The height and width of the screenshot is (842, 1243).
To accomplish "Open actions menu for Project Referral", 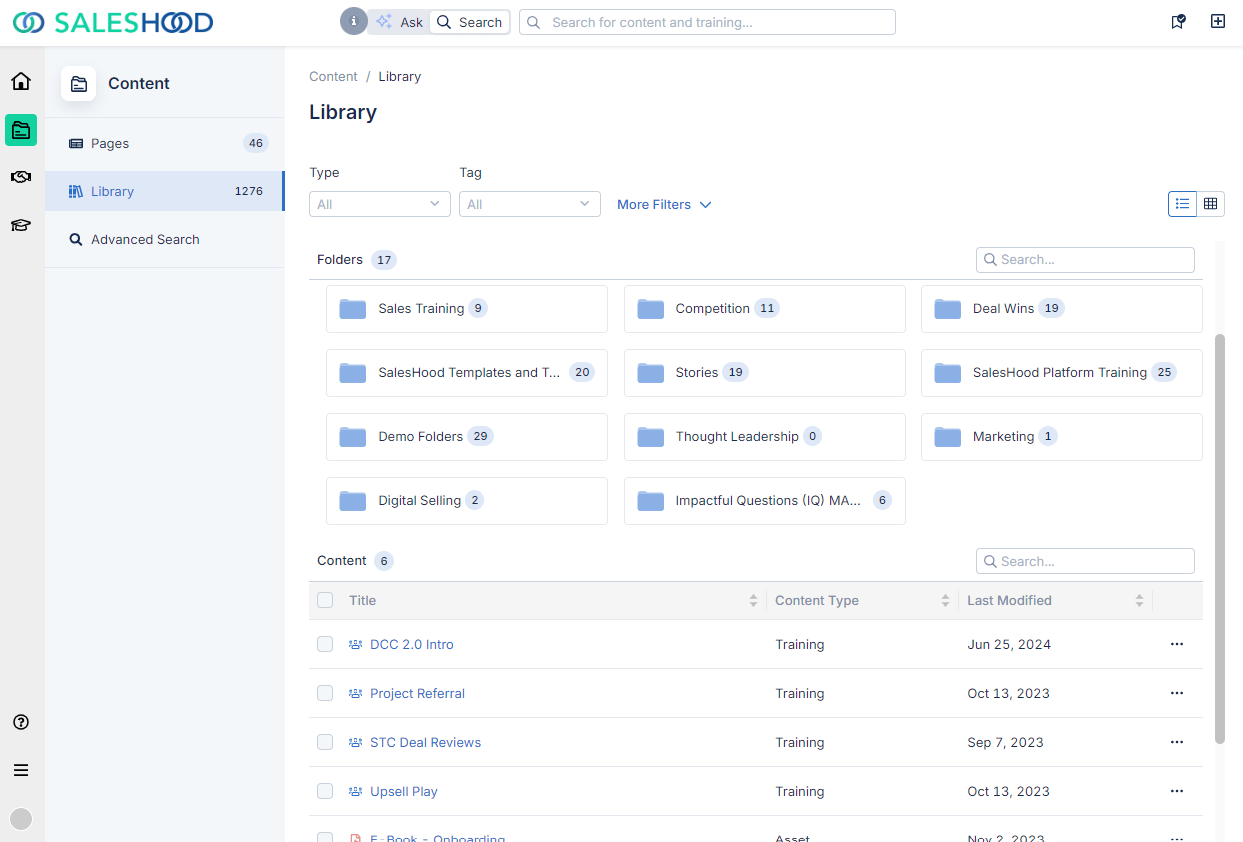I will [x=1177, y=693].
